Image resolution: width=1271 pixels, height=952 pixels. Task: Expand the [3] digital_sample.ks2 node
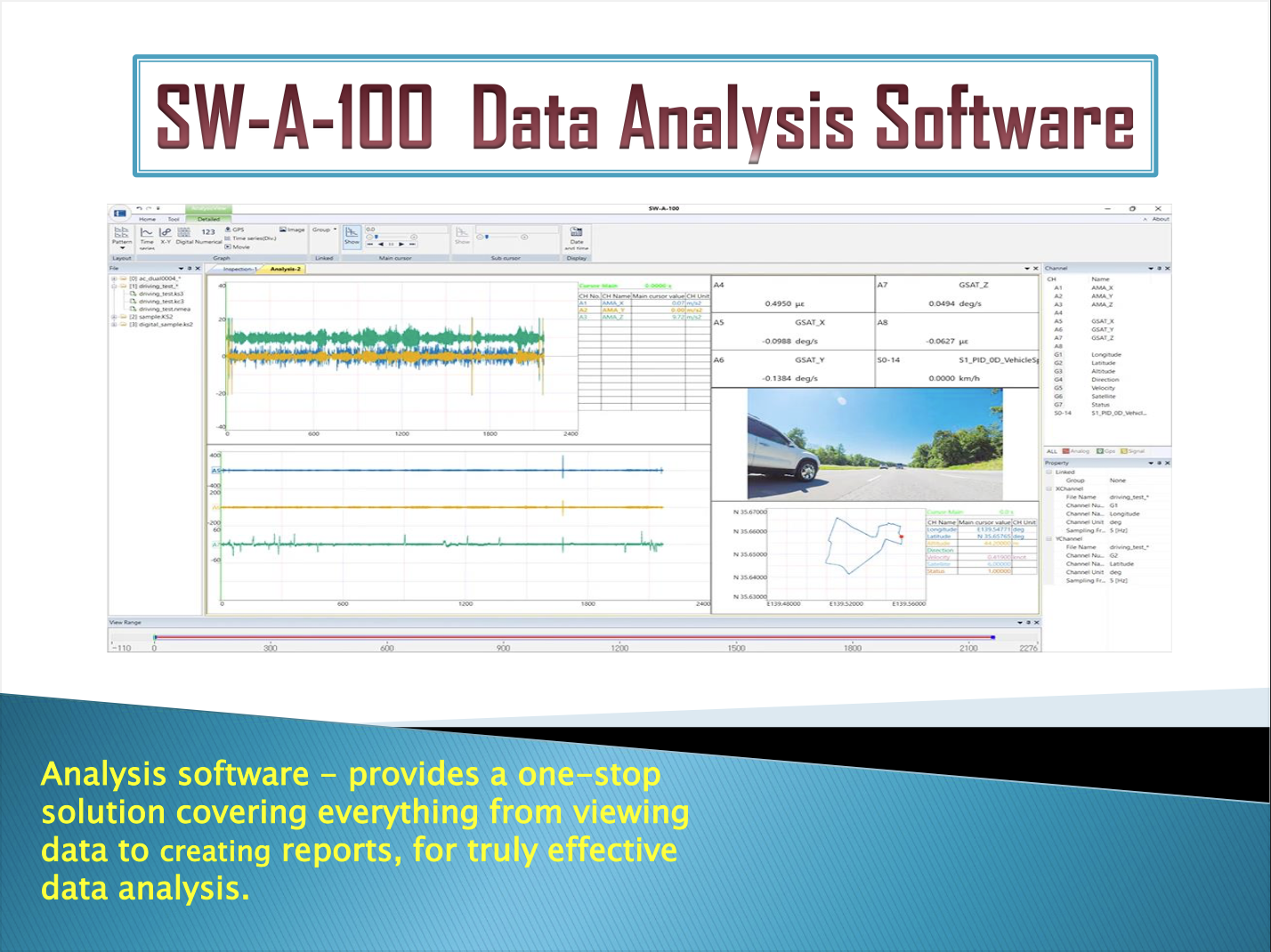pos(113,325)
